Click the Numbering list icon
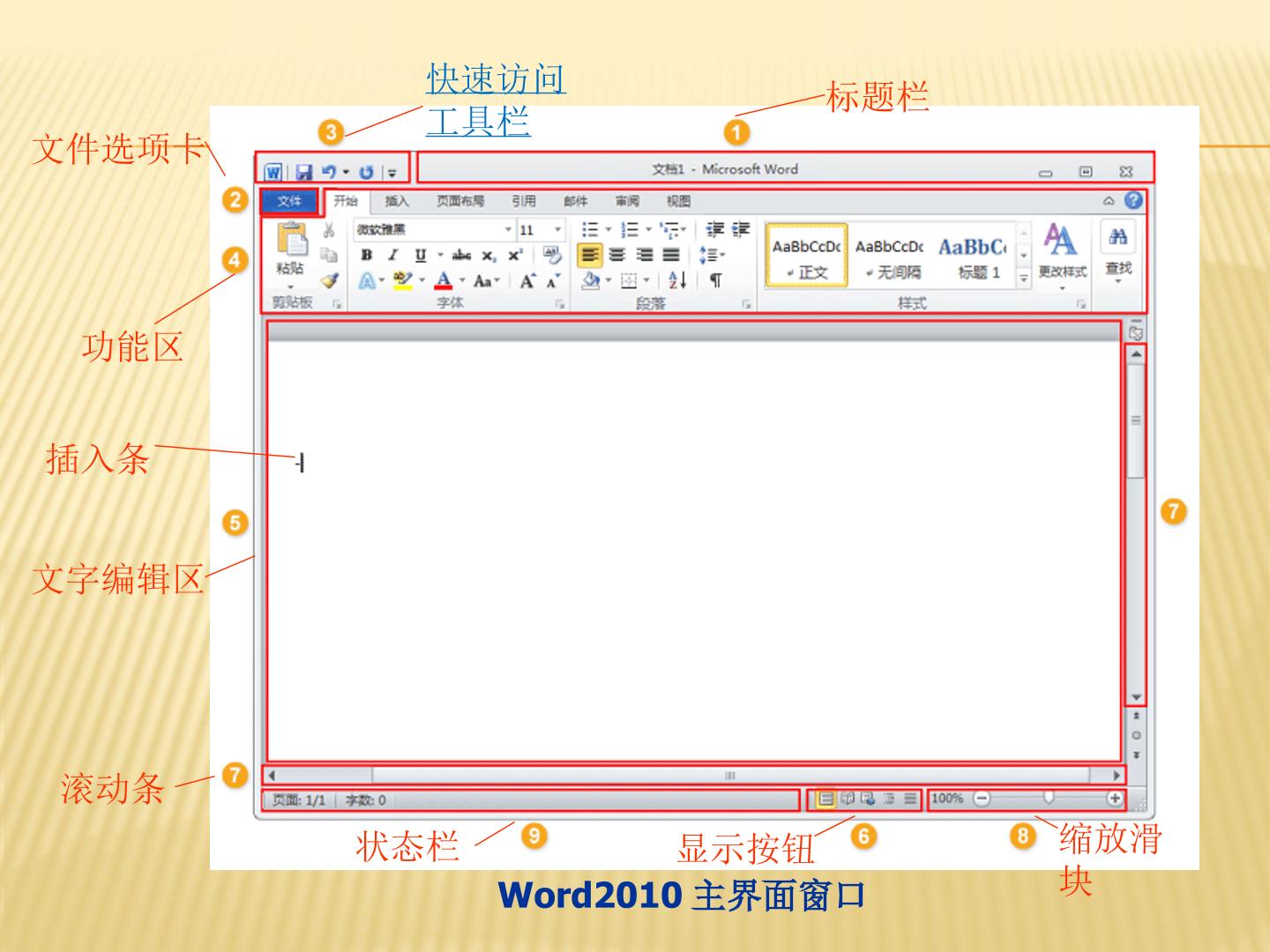Screen dimensions: 1270x952 pos(629,230)
